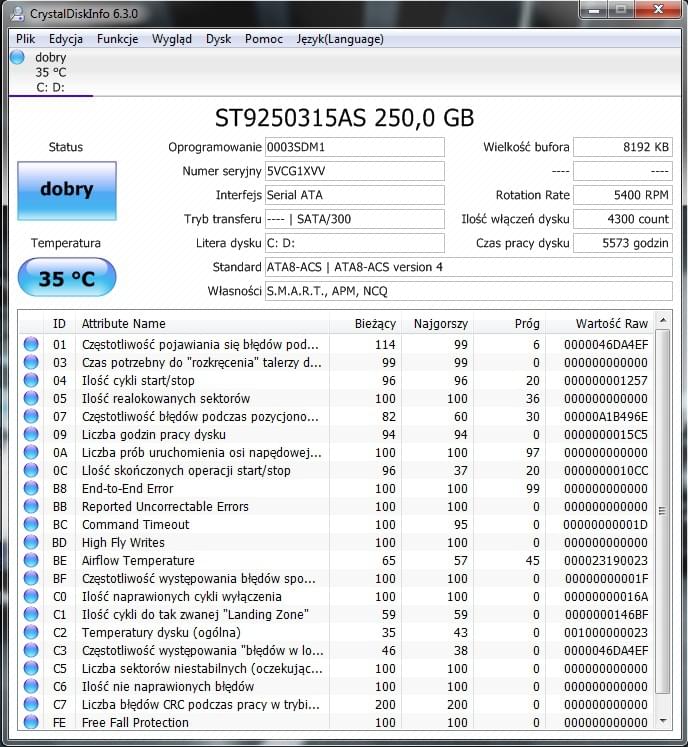Image resolution: width=688 pixels, height=747 pixels.
Task: Click raw value 000023190023 of Airflow Temperature
Action: click(606, 560)
